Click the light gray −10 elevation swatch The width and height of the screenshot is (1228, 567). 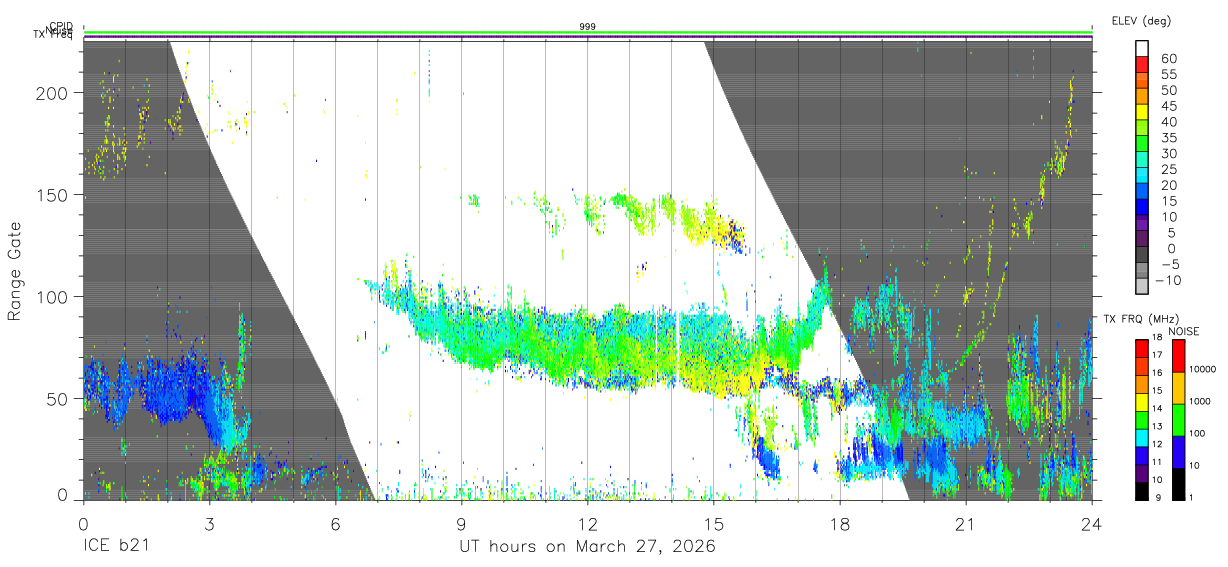tap(1142, 286)
